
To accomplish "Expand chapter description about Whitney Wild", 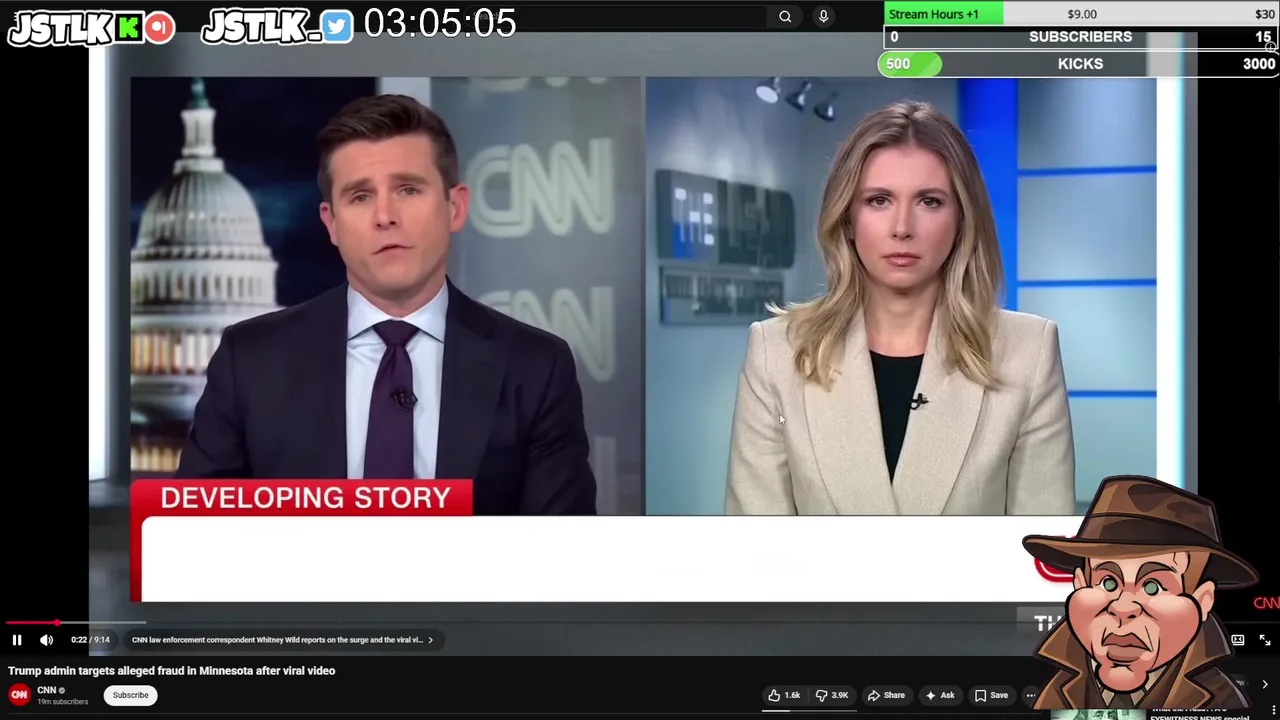I will 282,640.
